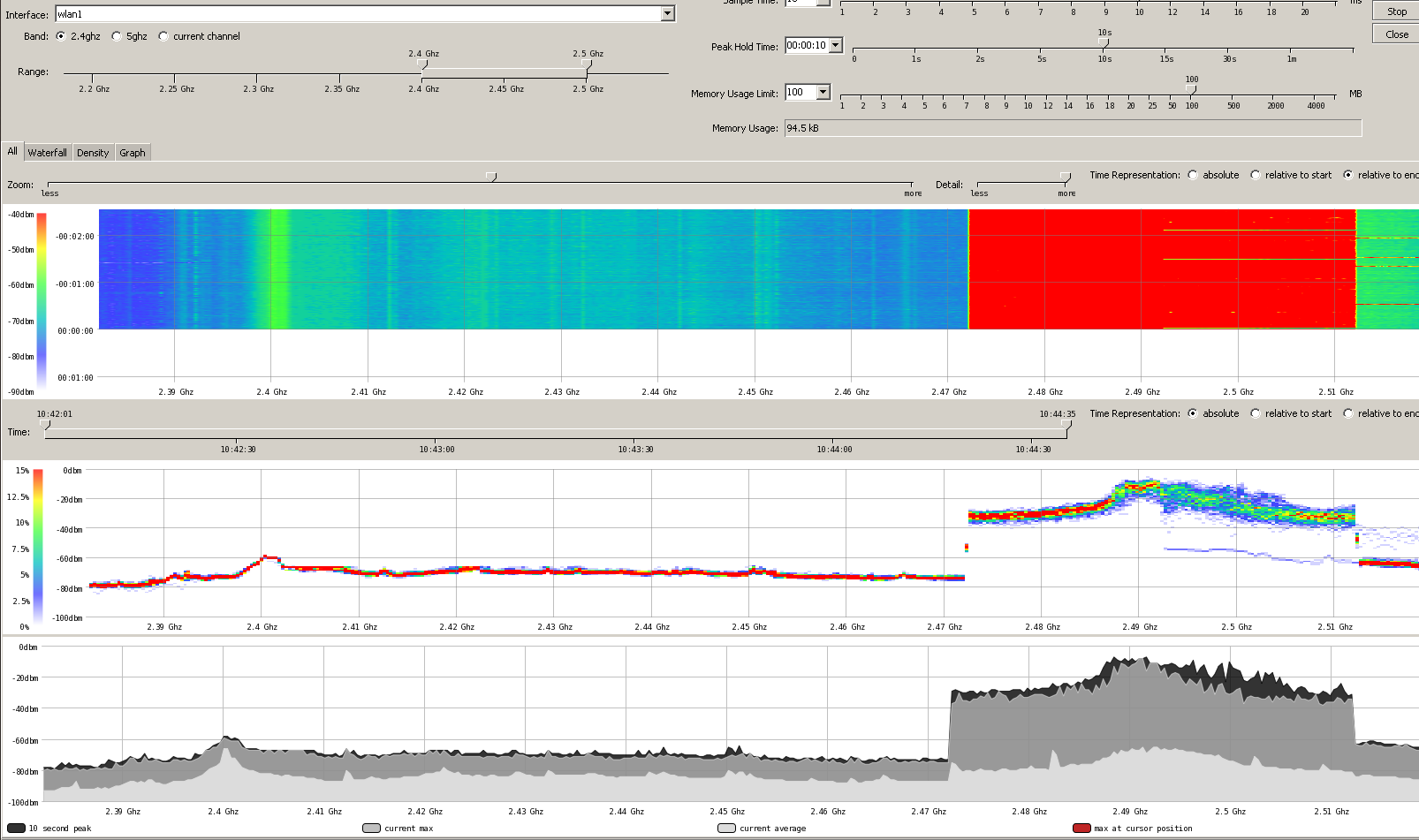Click the Time slider end handle at 10:44:35
The height and width of the screenshot is (840, 1419).
[1066, 425]
